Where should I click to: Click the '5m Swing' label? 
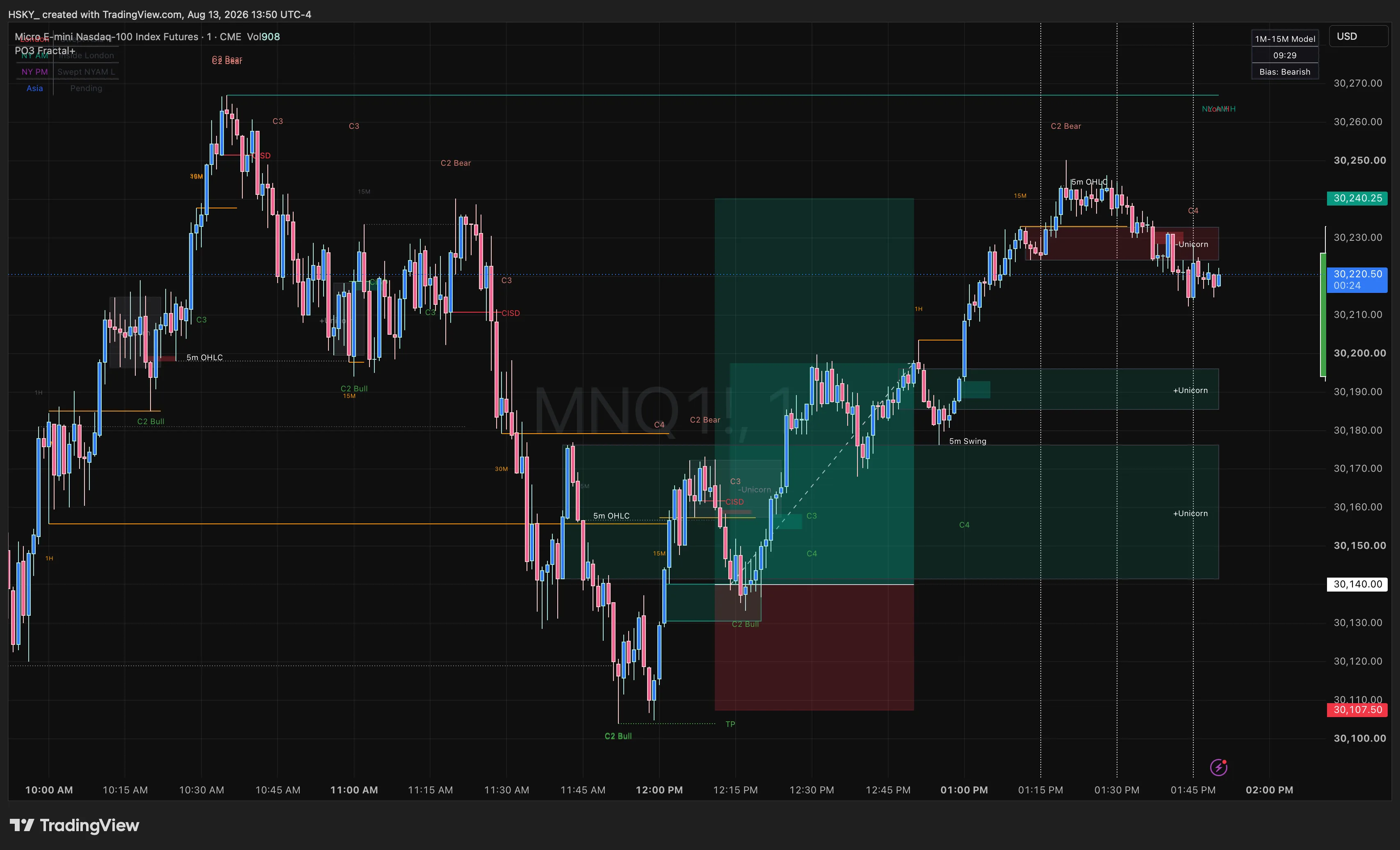point(968,441)
